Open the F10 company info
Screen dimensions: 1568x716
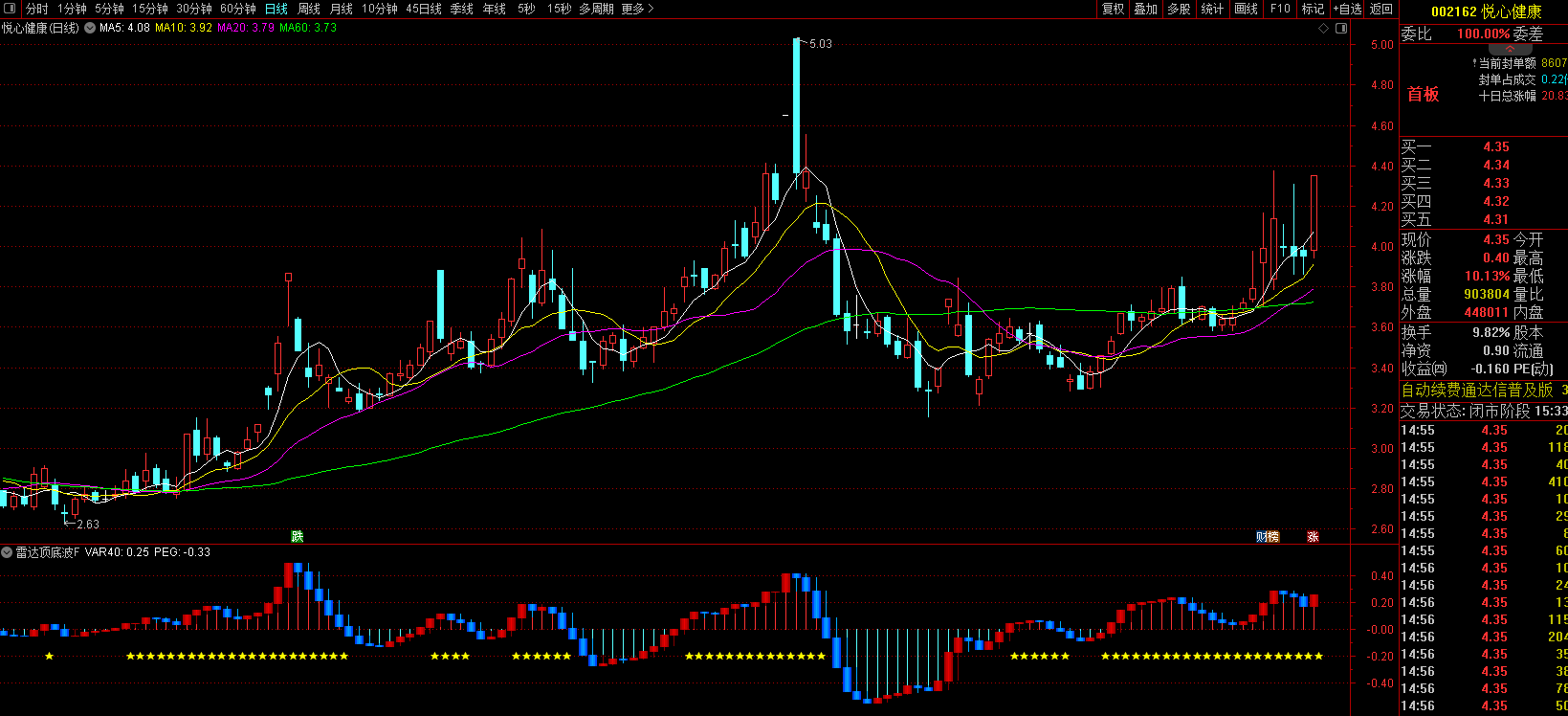(1280, 9)
